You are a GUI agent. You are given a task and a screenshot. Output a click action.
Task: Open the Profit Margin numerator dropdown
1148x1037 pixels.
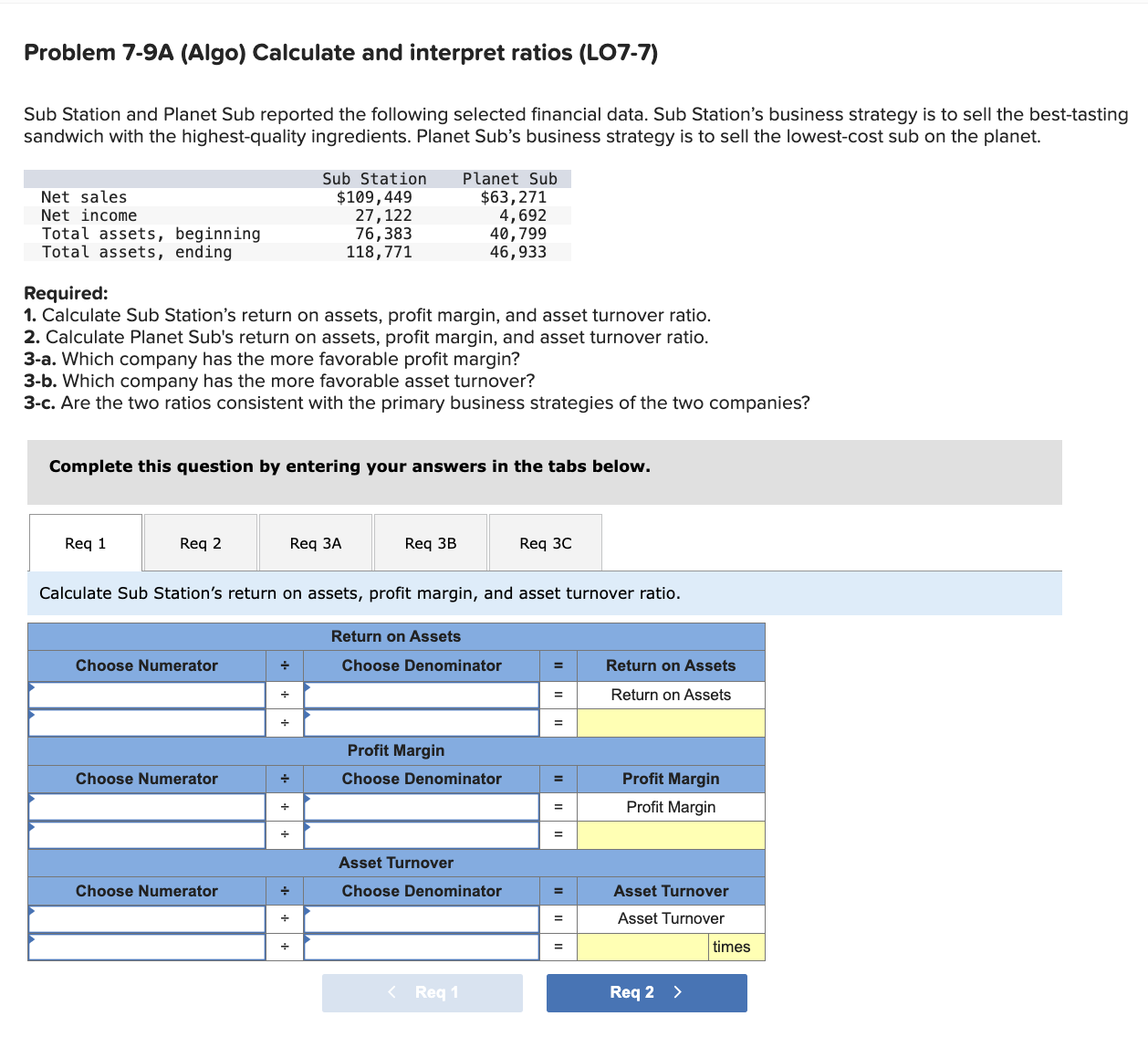pos(146,807)
